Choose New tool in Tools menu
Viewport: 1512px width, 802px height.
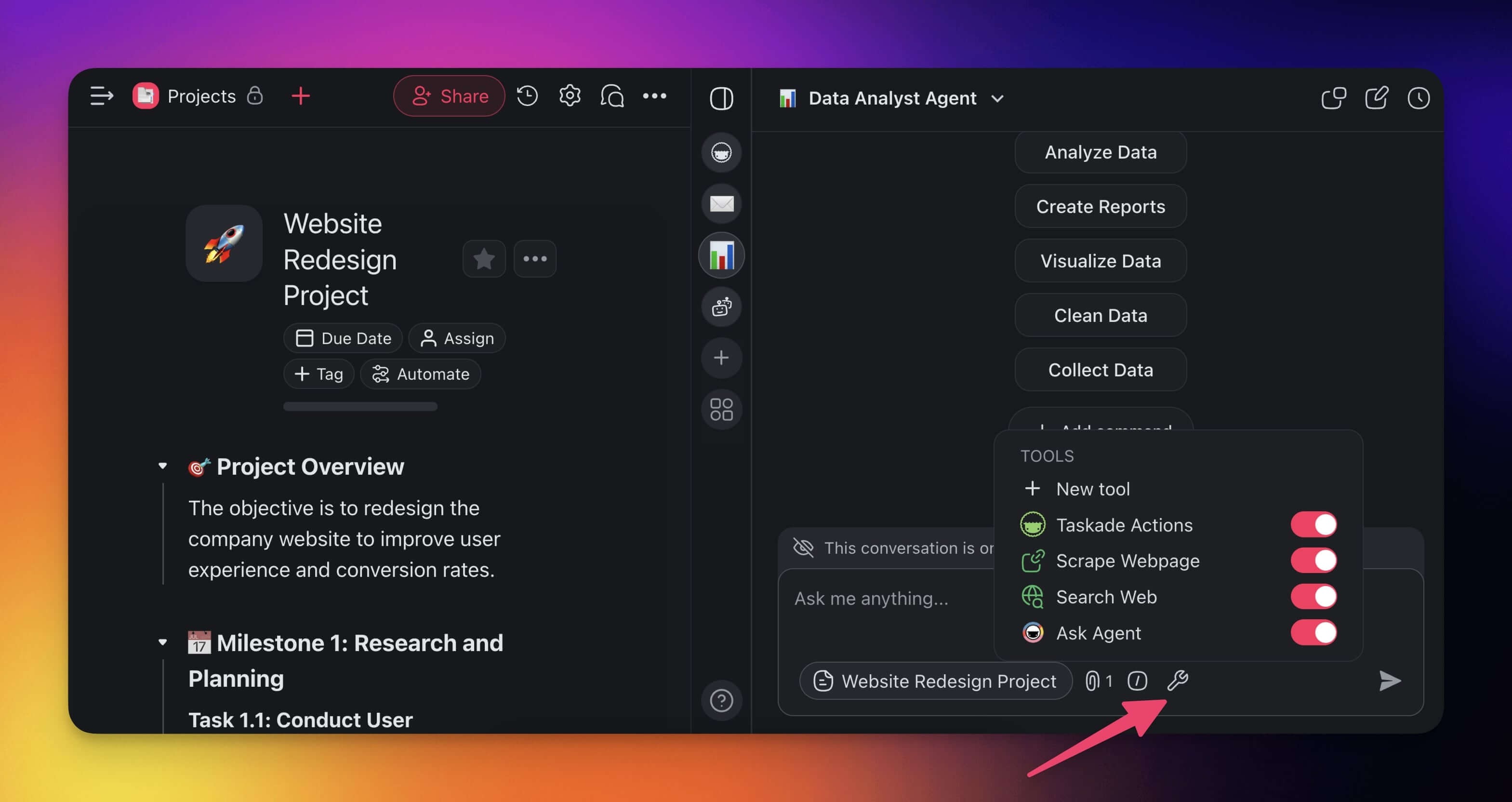(1092, 489)
